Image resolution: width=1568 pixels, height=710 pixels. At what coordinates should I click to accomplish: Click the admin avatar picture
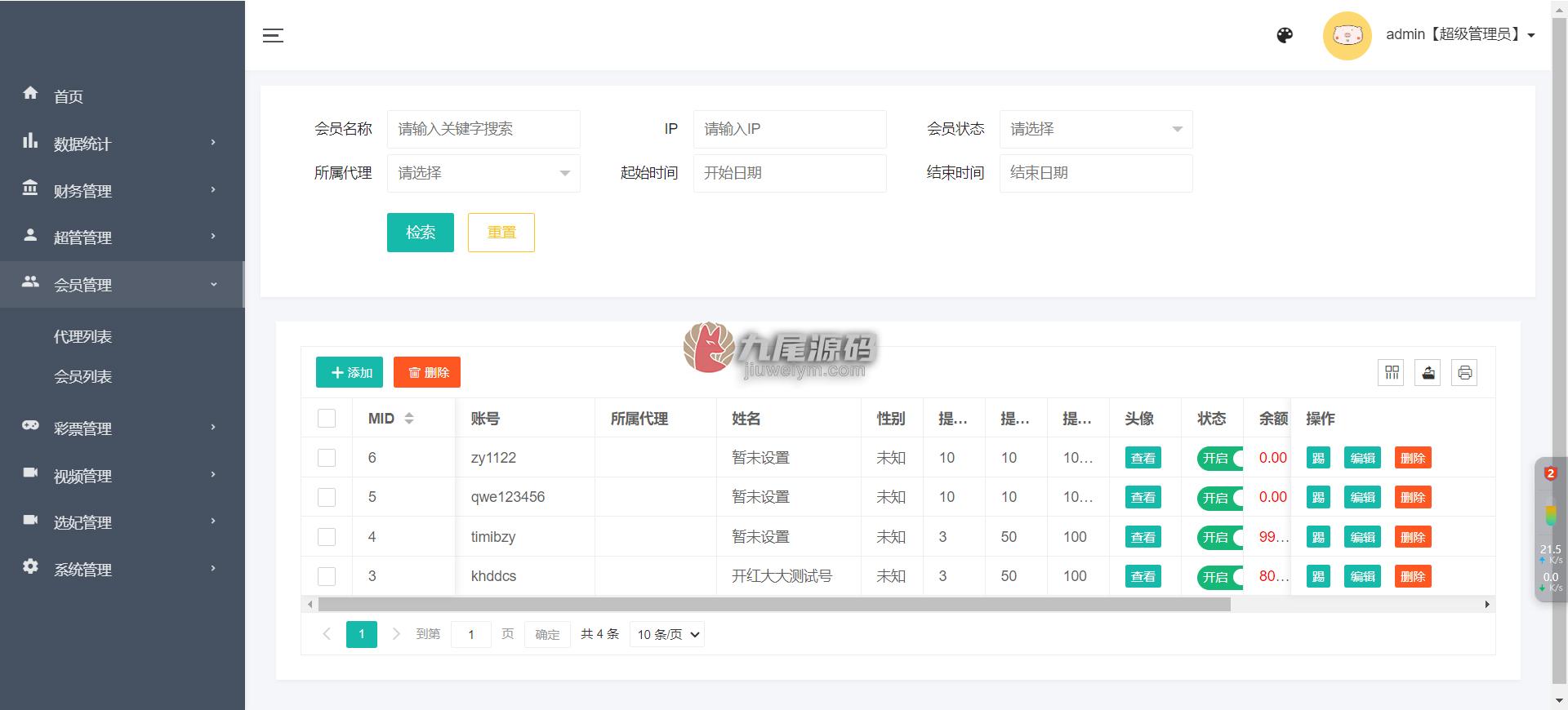[x=1347, y=35]
